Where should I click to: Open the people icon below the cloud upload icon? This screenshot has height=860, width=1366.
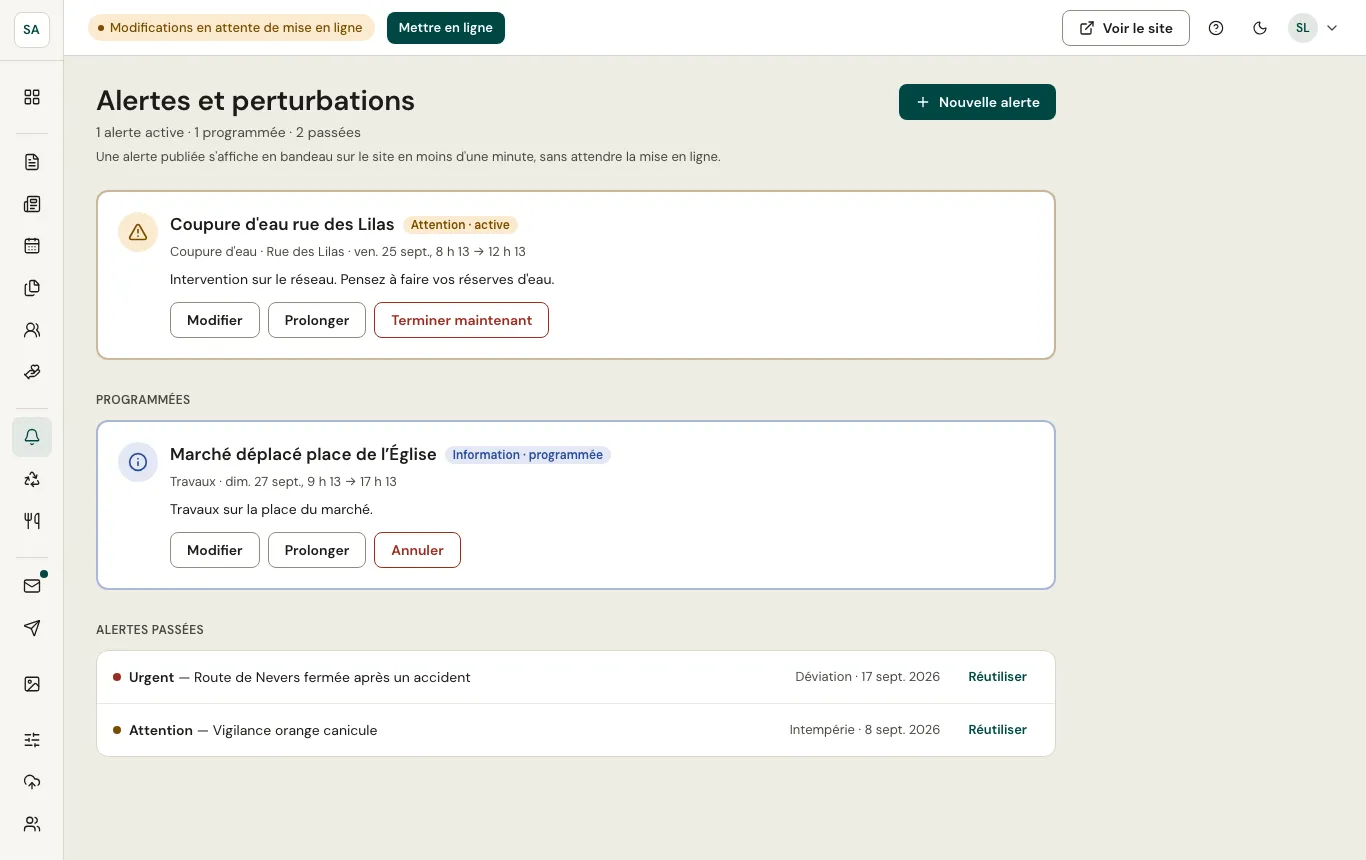click(32, 824)
